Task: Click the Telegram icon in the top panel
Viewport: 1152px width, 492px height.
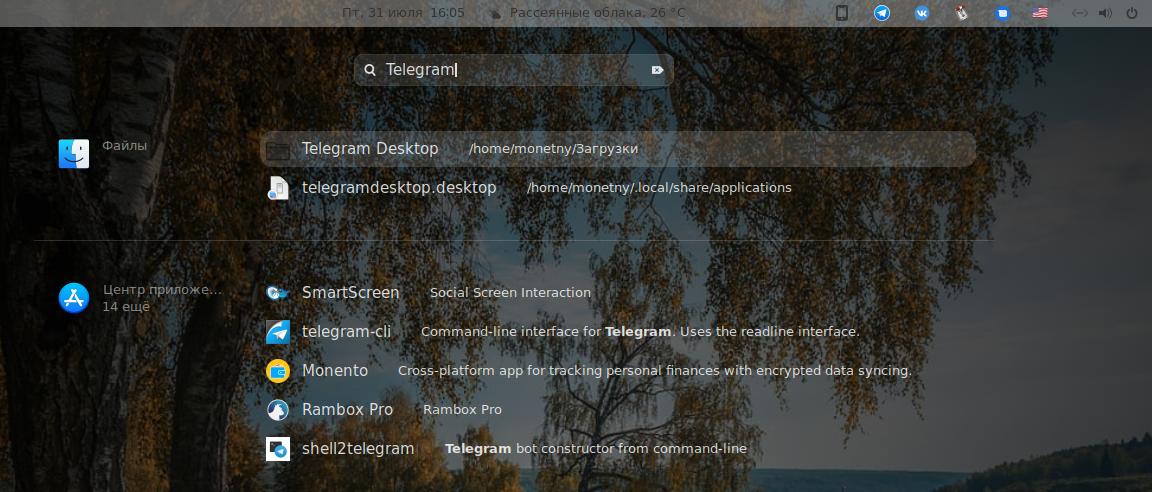Action: (x=882, y=13)
